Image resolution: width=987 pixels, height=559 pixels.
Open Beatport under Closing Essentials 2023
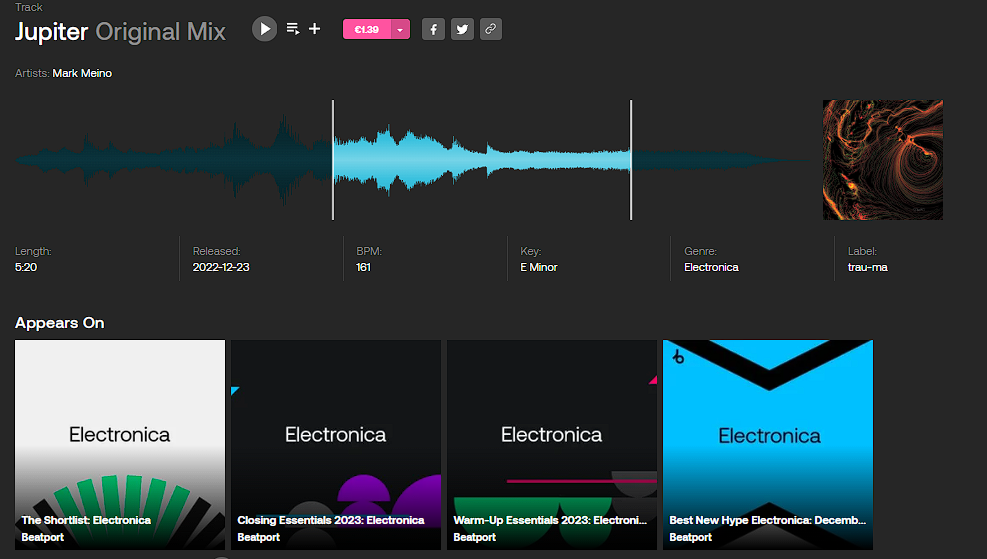coord(259,537)
